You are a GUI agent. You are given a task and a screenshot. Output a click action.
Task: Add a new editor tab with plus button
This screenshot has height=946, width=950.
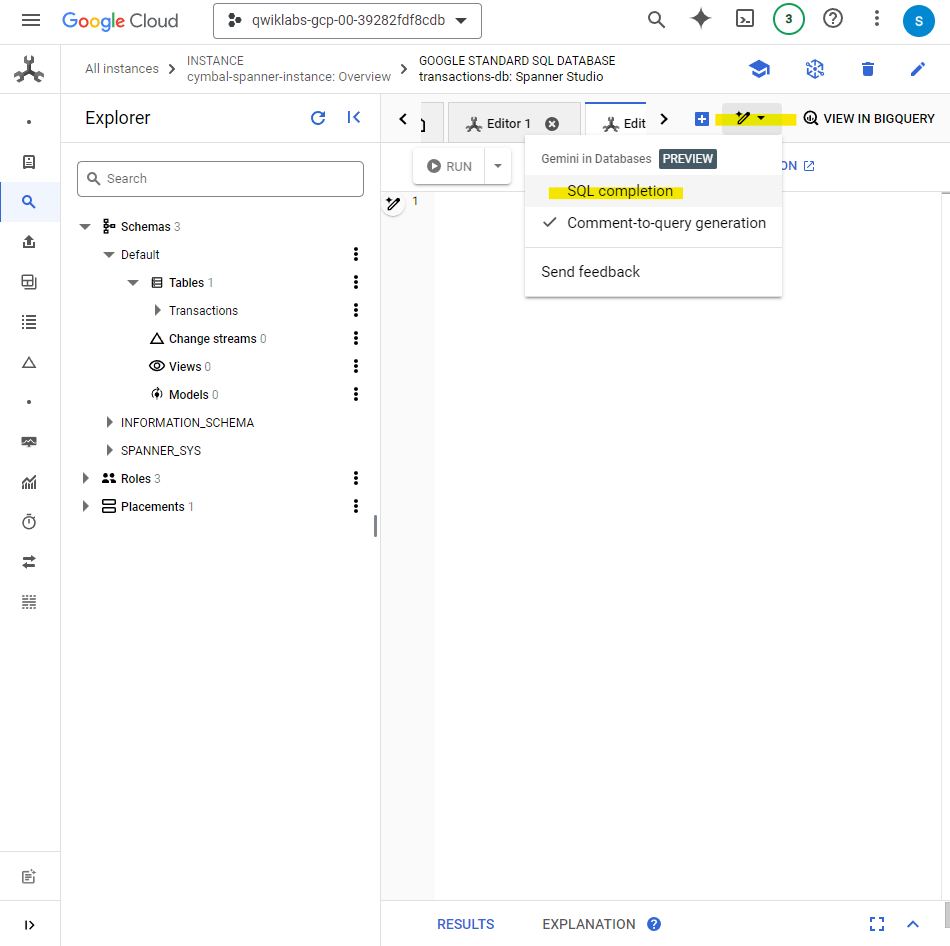click(702, 119)
